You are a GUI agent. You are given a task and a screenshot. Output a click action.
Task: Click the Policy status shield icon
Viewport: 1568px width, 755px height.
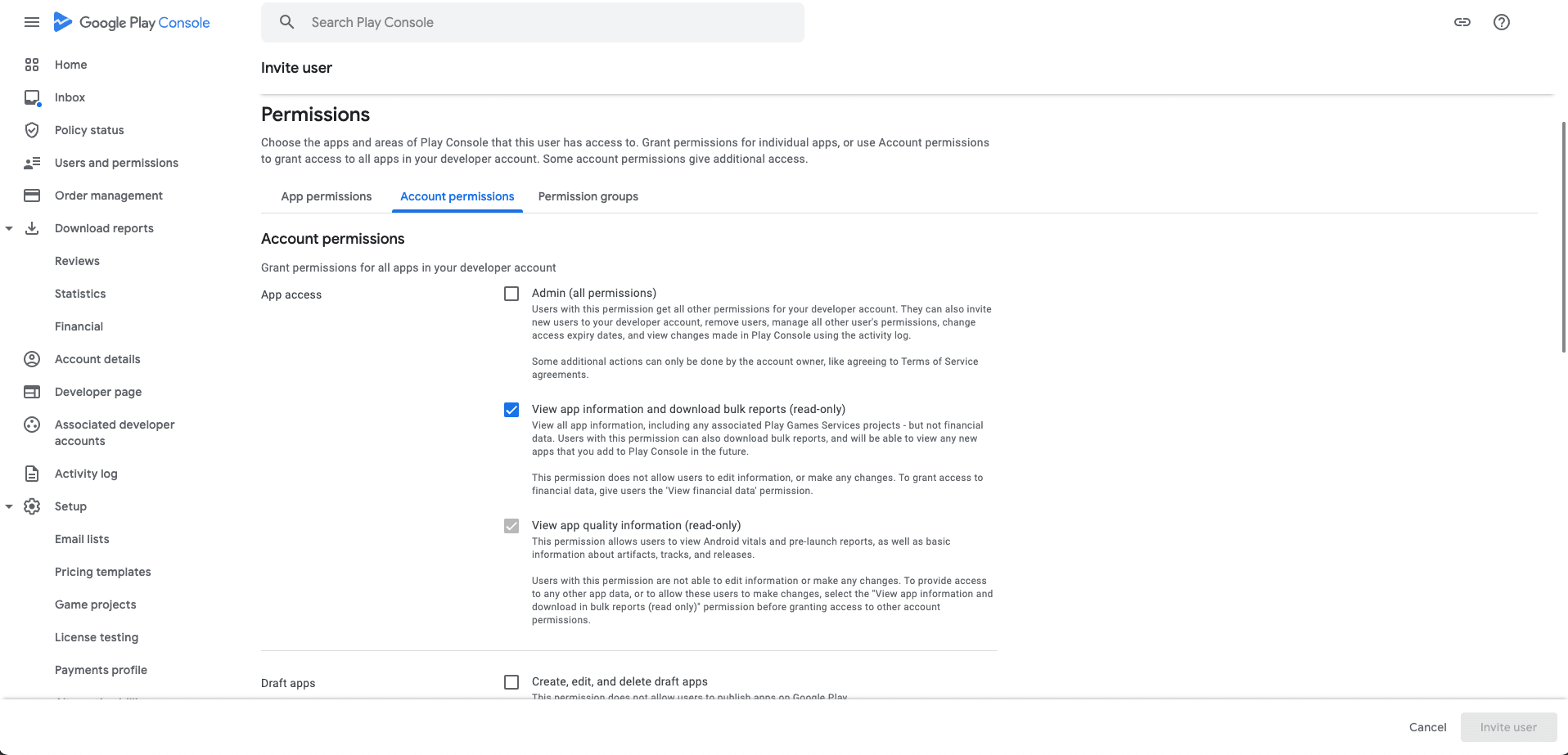pos(31,130)
